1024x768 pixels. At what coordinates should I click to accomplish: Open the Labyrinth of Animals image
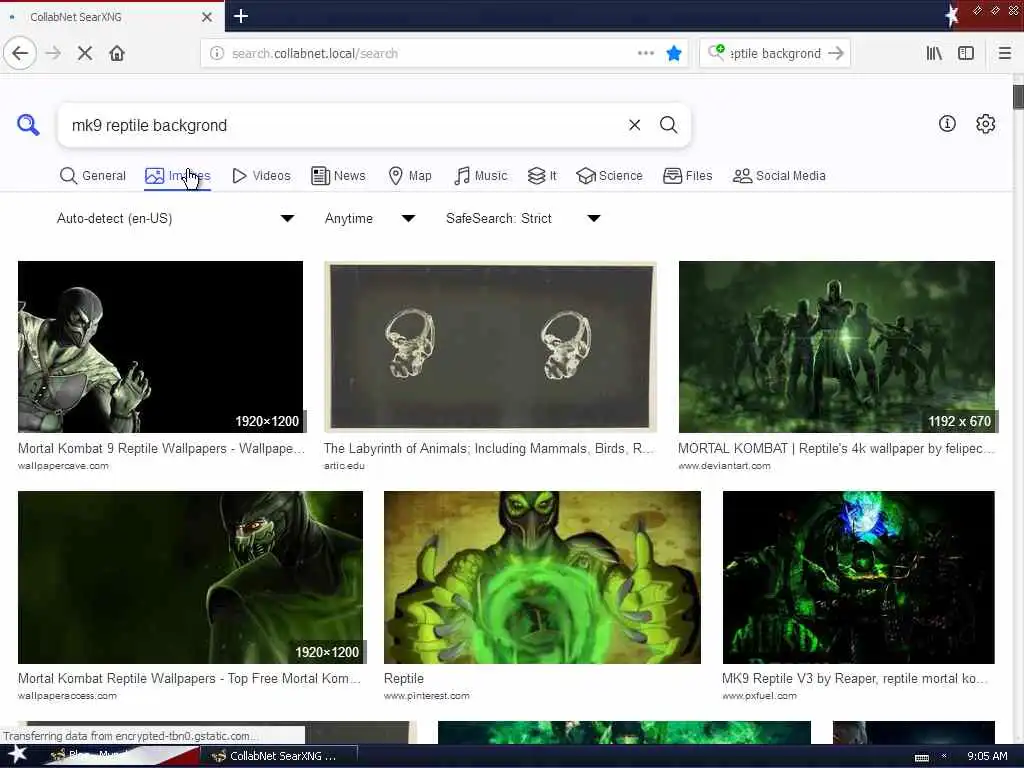(x=490, y=347)
